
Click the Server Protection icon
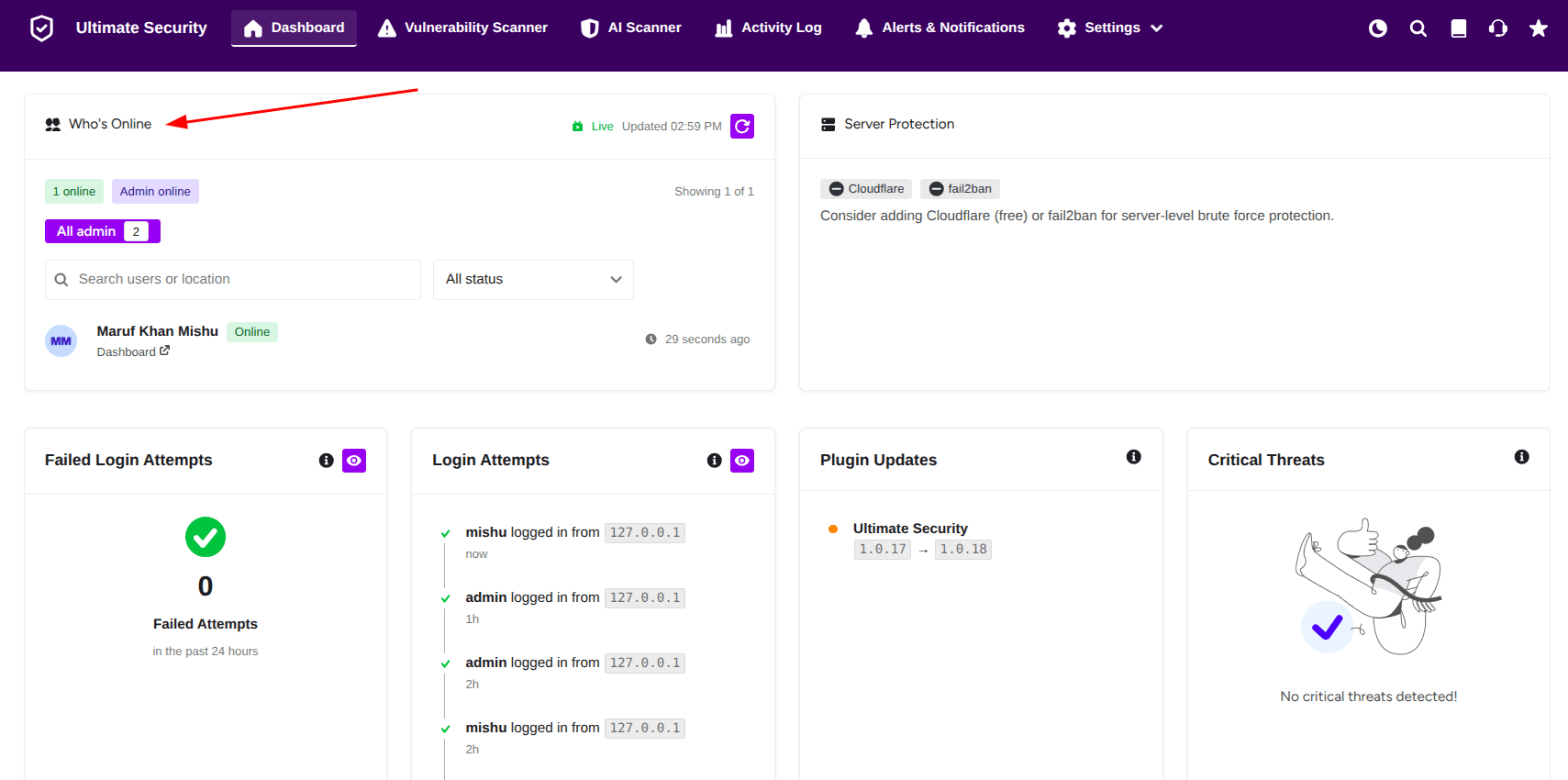(828, 125)
